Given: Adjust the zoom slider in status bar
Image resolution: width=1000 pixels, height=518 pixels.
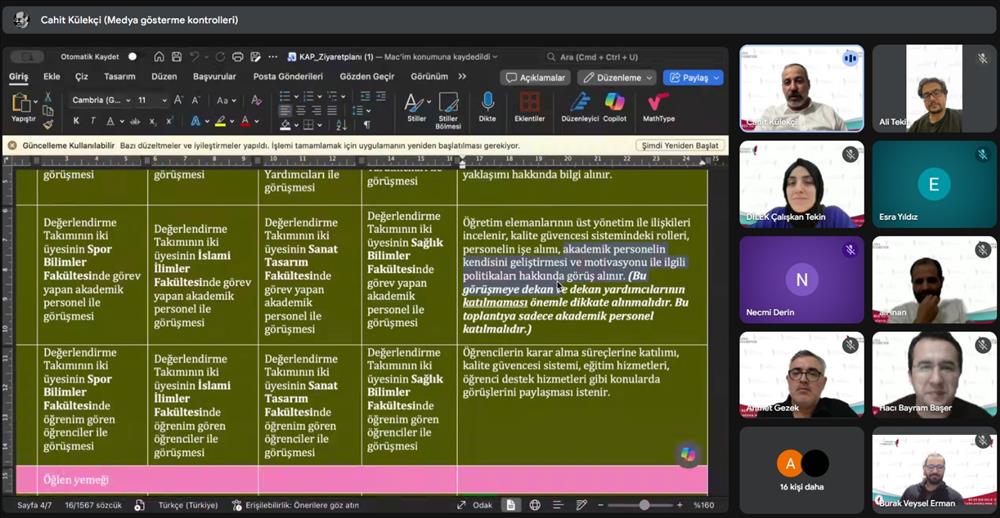Looking at the screenshot, I should [x=644, y=505].
